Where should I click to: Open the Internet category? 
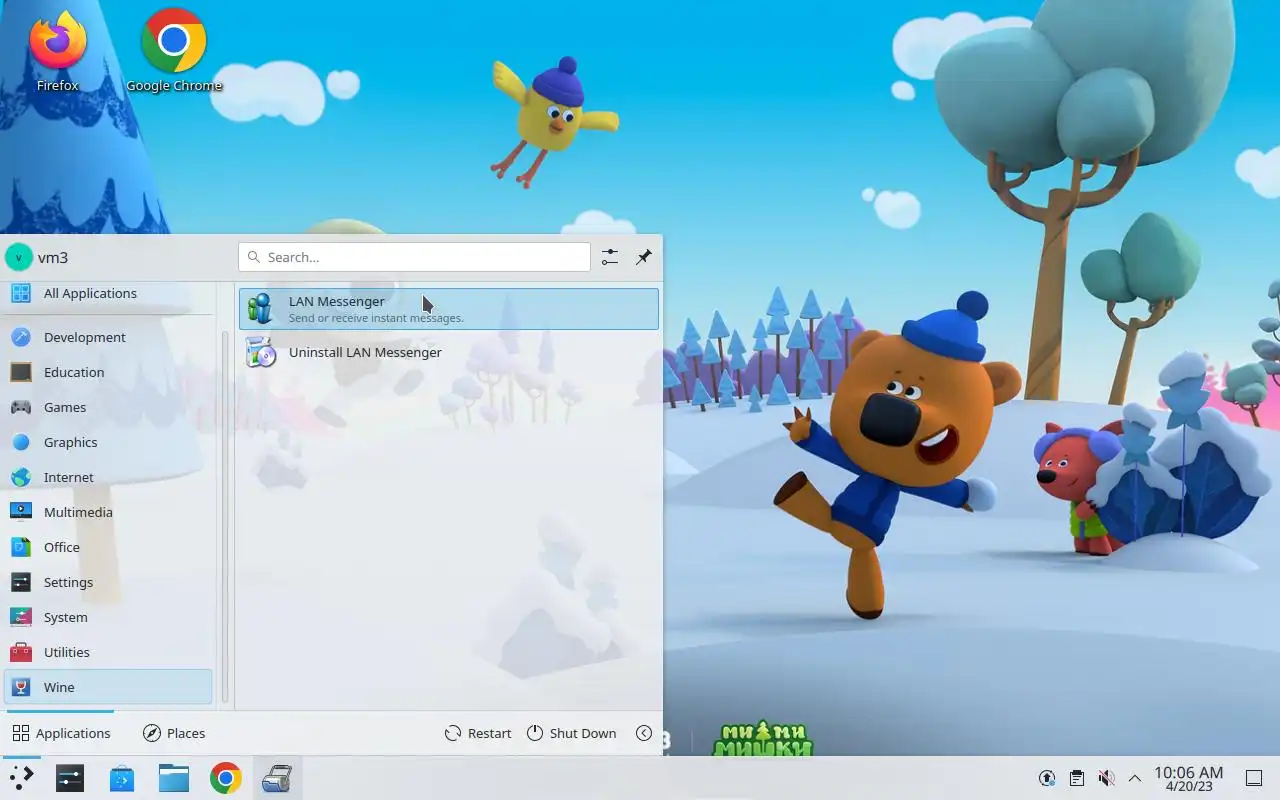[x=108, y=477]
